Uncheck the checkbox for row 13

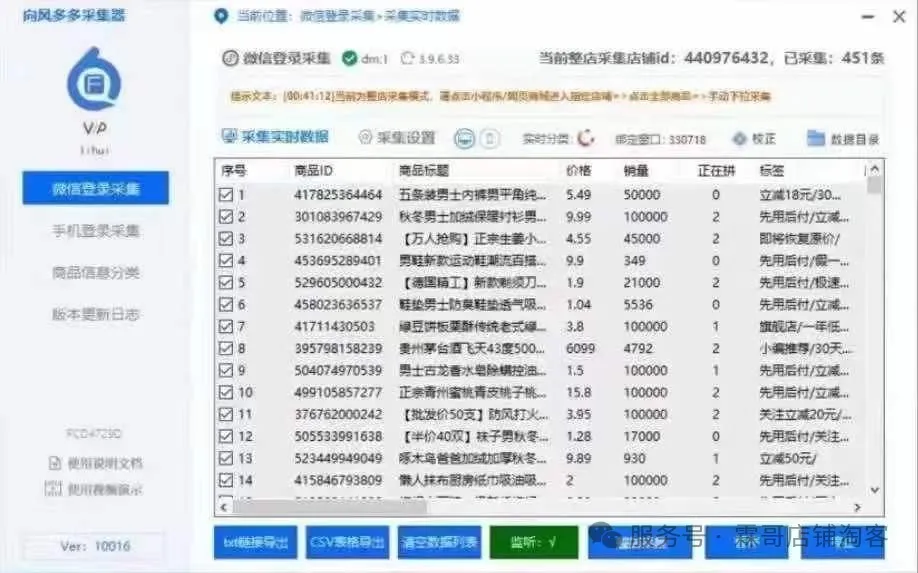tap(226, 458)
